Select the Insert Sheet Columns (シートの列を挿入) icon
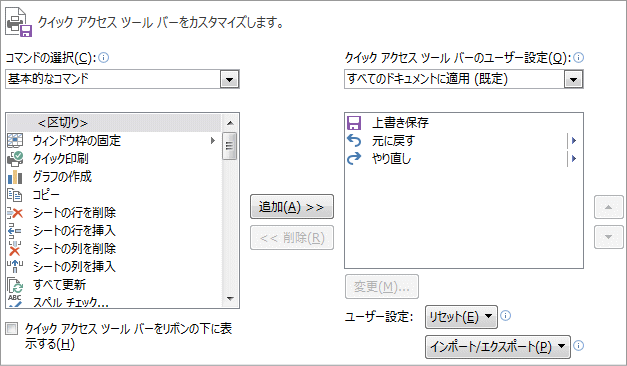 (x=15, y=267)
